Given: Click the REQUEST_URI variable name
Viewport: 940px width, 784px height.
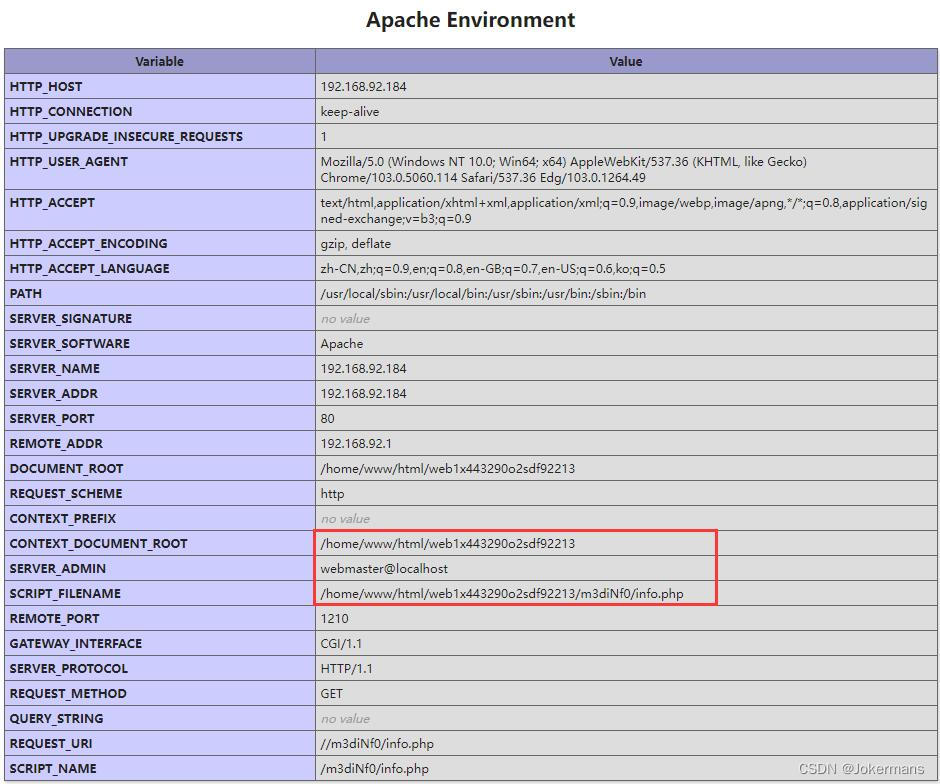Looking at the screenshot, I should 51,744.
